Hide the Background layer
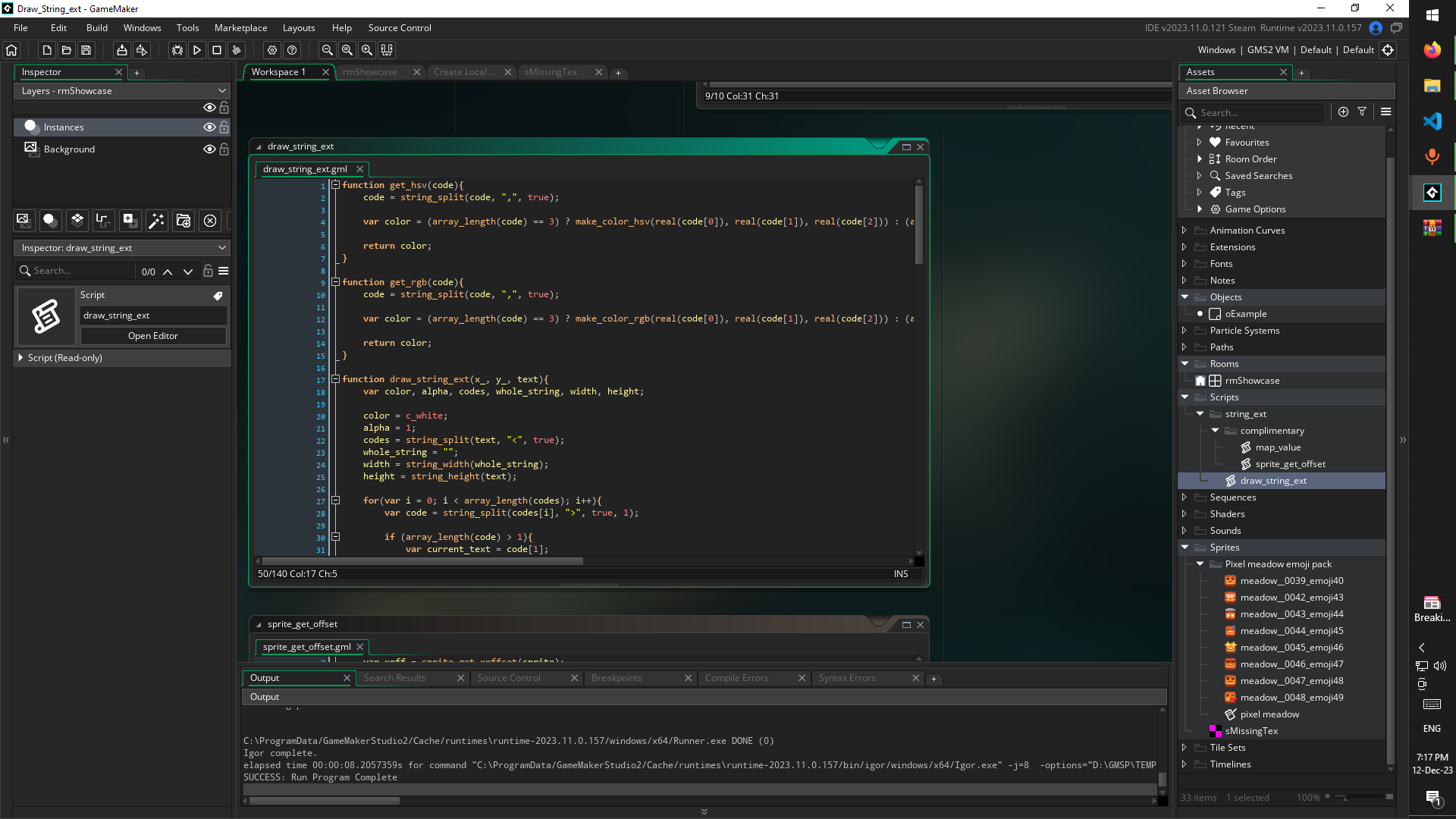1456x819 pixels. 209,149
